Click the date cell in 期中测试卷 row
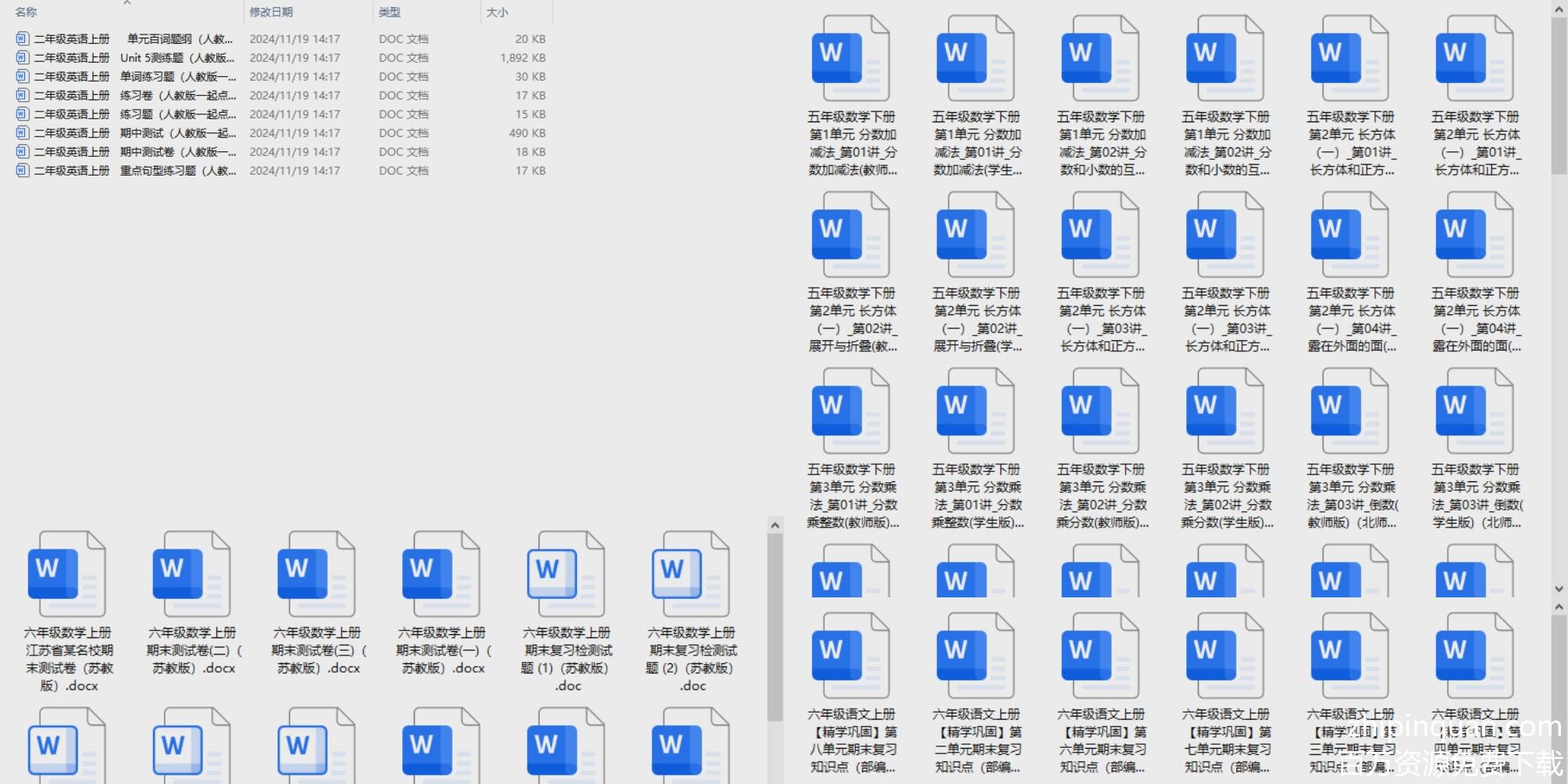The width and height of the screenshot is (1568, 784). [x=295, y=151]
